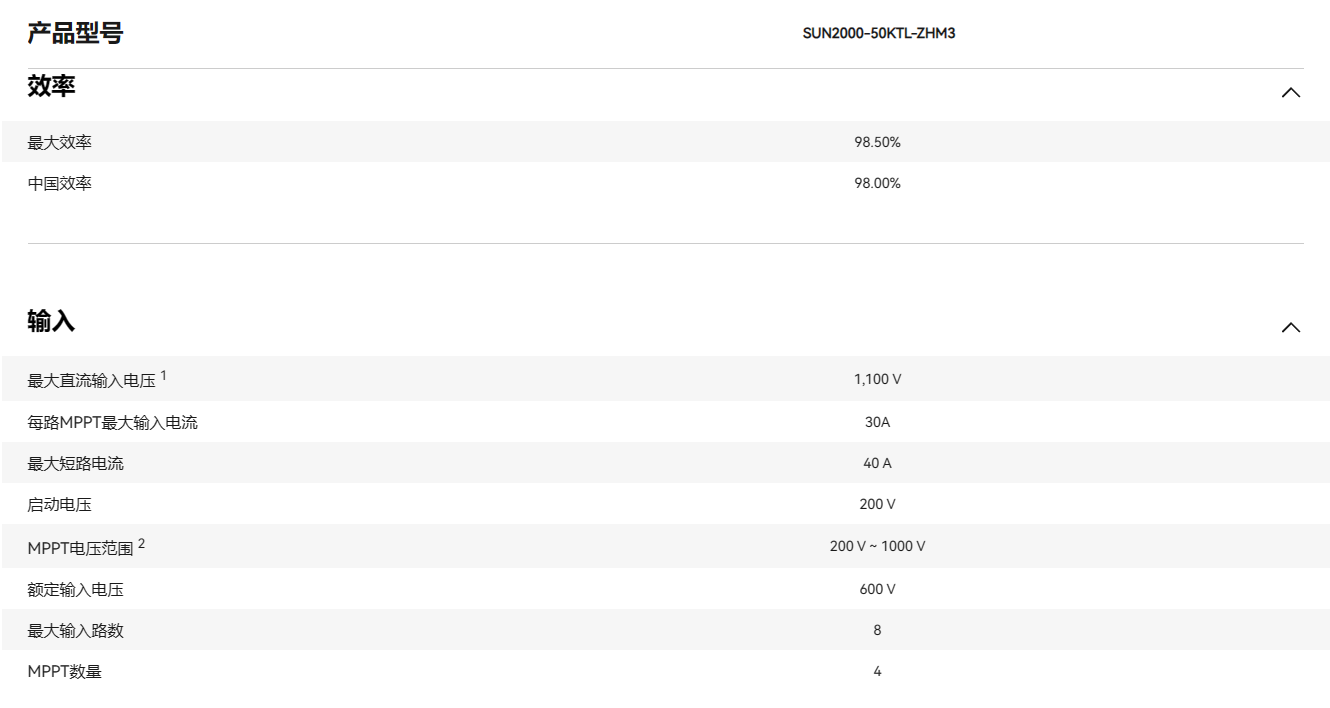
Task: Click the 1,100 V value
Action: point(877,380)
